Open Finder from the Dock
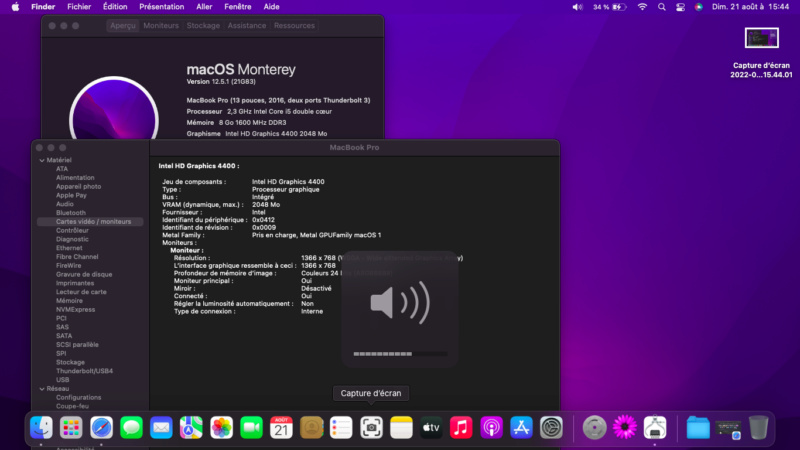This screenshot has height=450, width=800. tap(41, 428)
